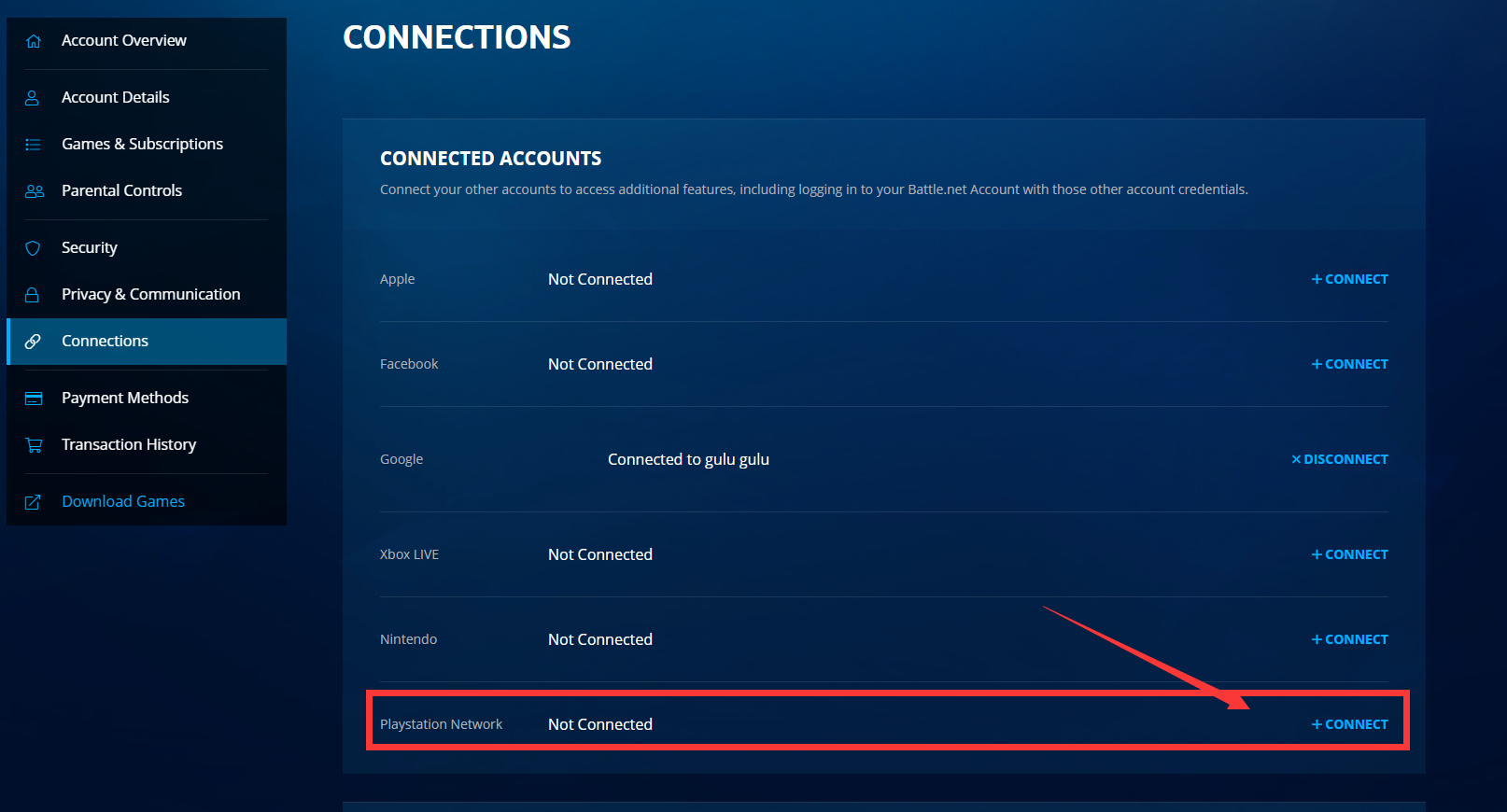1507x812 pixels.
Task: Open Transaction History page
Action: [x=129, y=445]
